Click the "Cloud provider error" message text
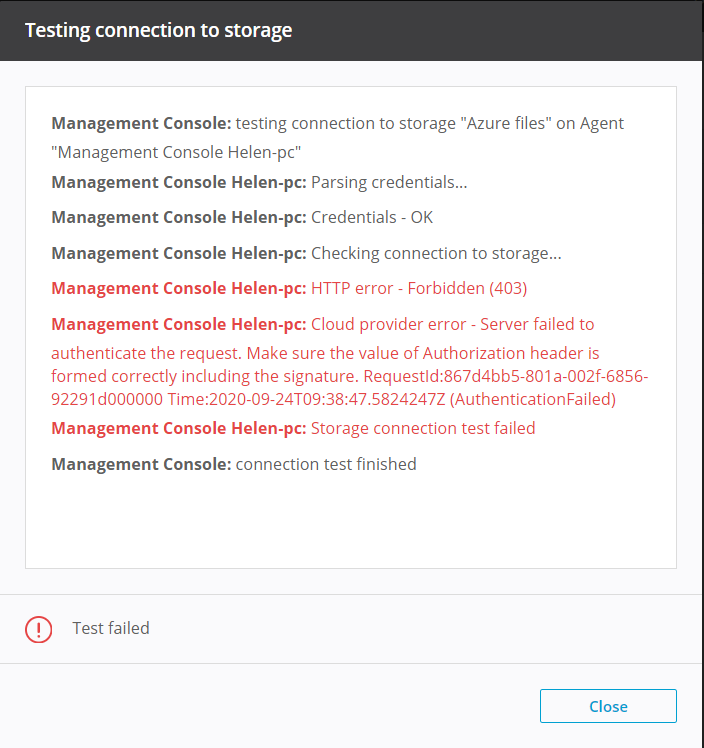The image size is (704, 748). [x=388, y=325]
